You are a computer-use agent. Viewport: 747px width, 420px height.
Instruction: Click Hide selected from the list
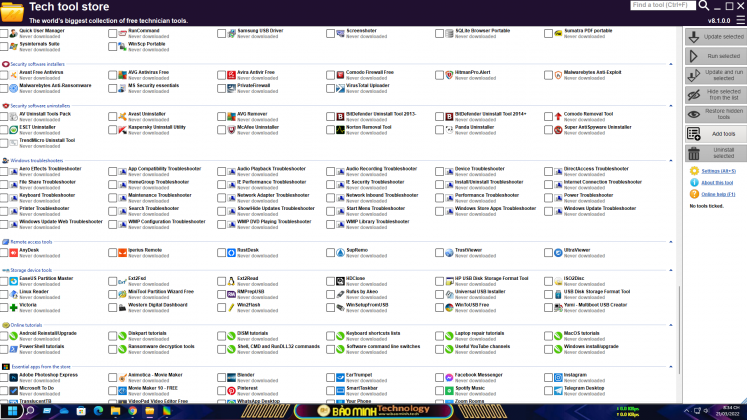click(x=716, y=95)
